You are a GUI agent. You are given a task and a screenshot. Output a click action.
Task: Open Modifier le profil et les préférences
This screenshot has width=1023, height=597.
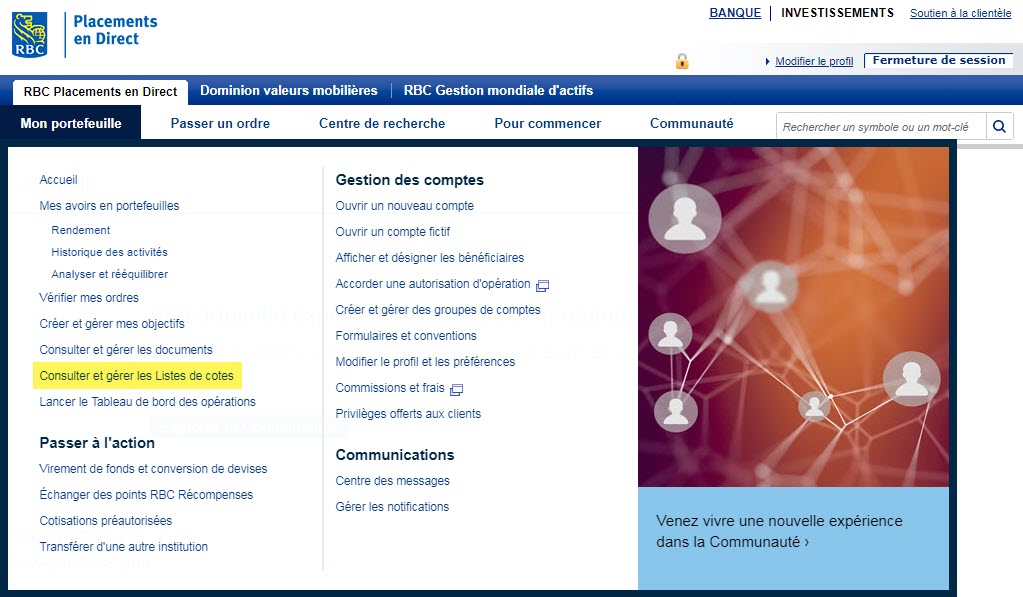pos(425,363)
